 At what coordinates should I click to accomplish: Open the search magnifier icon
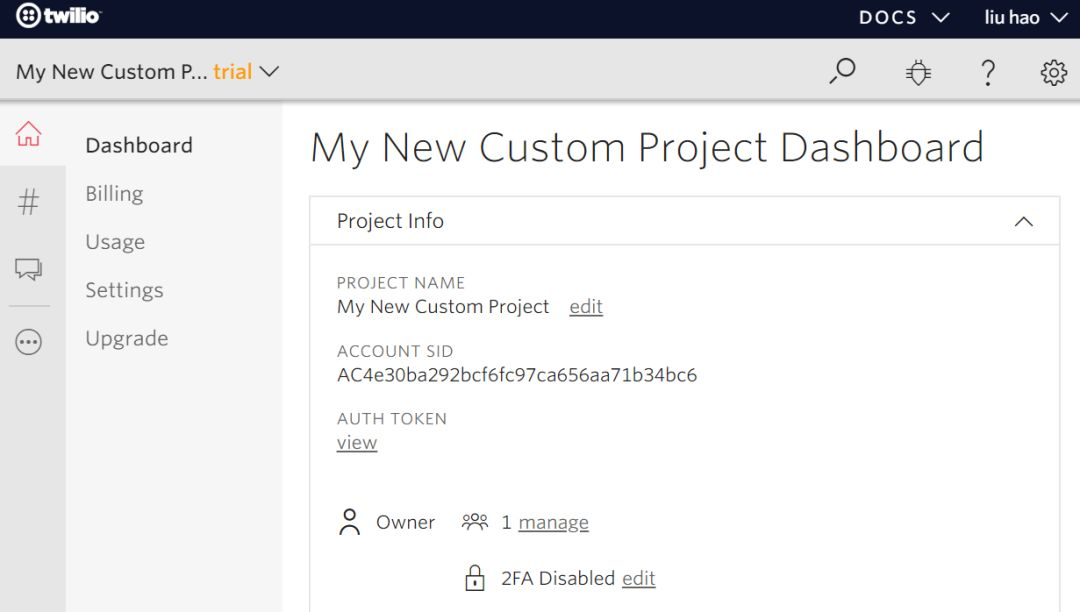point(842,71)
